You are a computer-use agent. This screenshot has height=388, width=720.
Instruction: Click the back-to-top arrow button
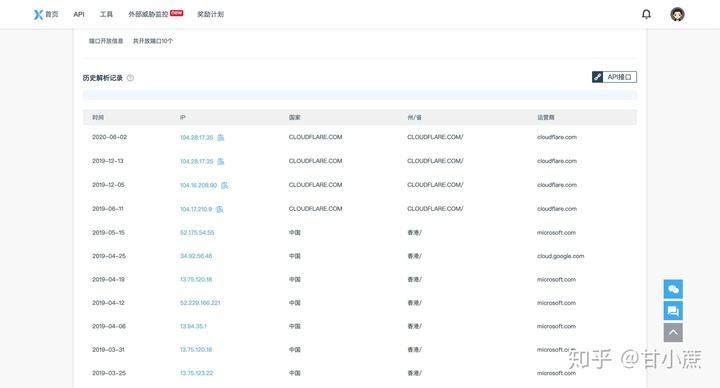point(673,332)
